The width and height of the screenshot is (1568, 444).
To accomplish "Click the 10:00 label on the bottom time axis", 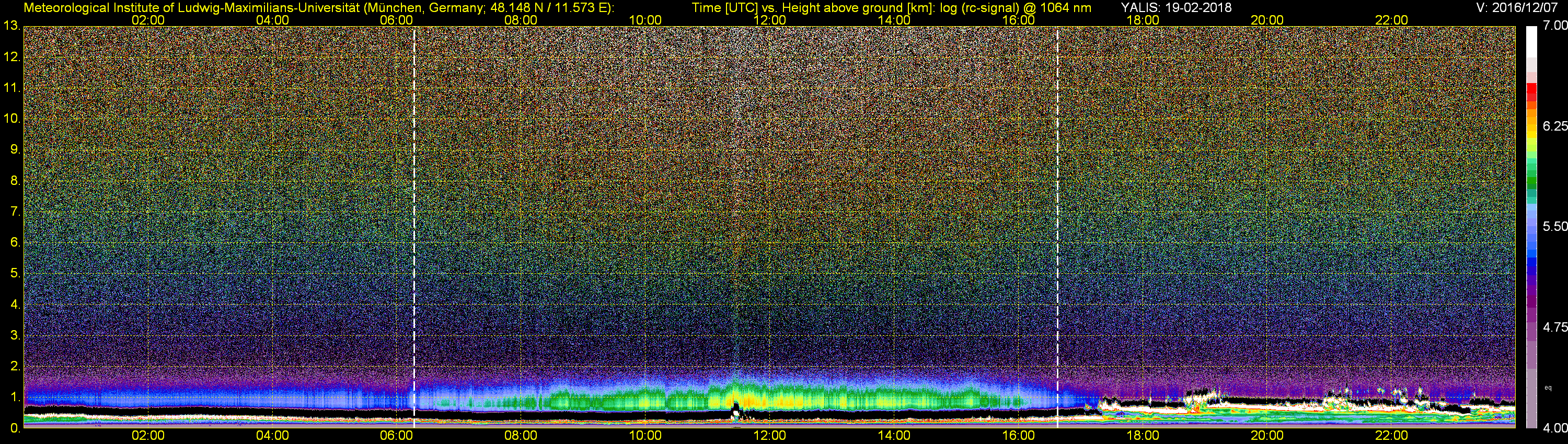I will (x=645, y=436).
